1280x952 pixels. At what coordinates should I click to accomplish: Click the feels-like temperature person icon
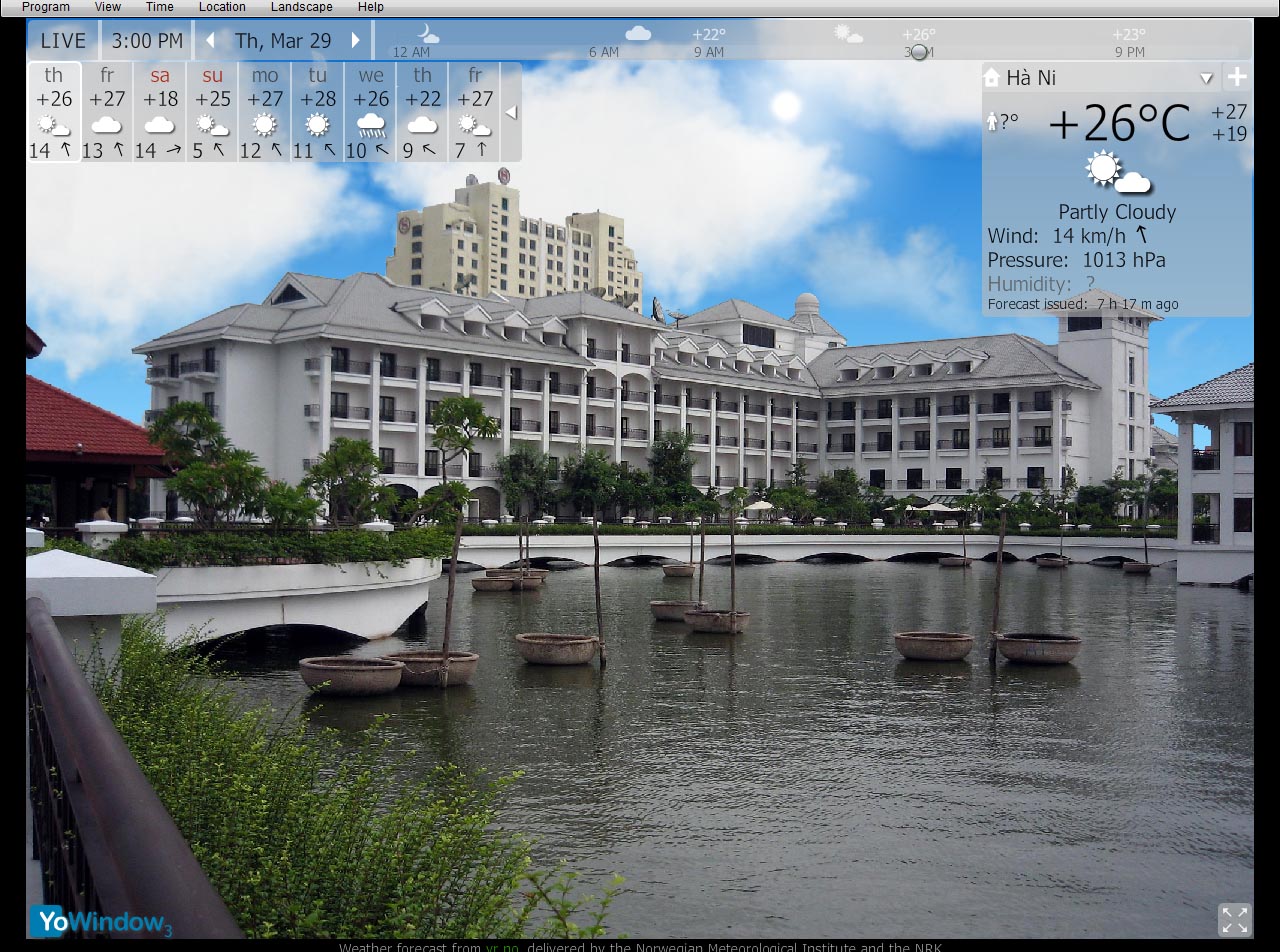pyautogui.click(x=993, y=122)
